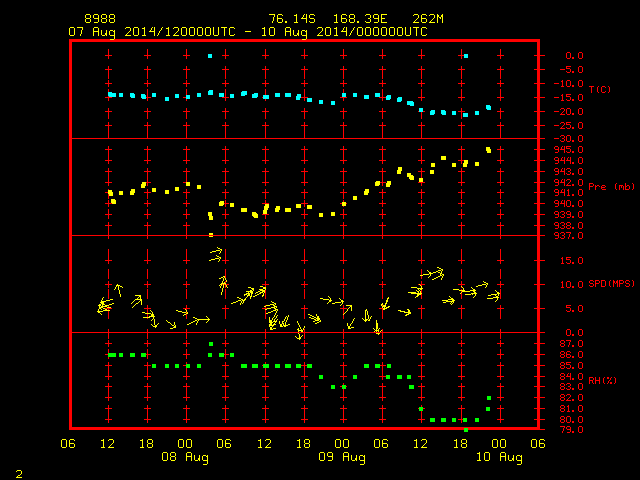This screenshot has height=480, width=640.
Task: Click the date range title text
Action: pos(248,32)
